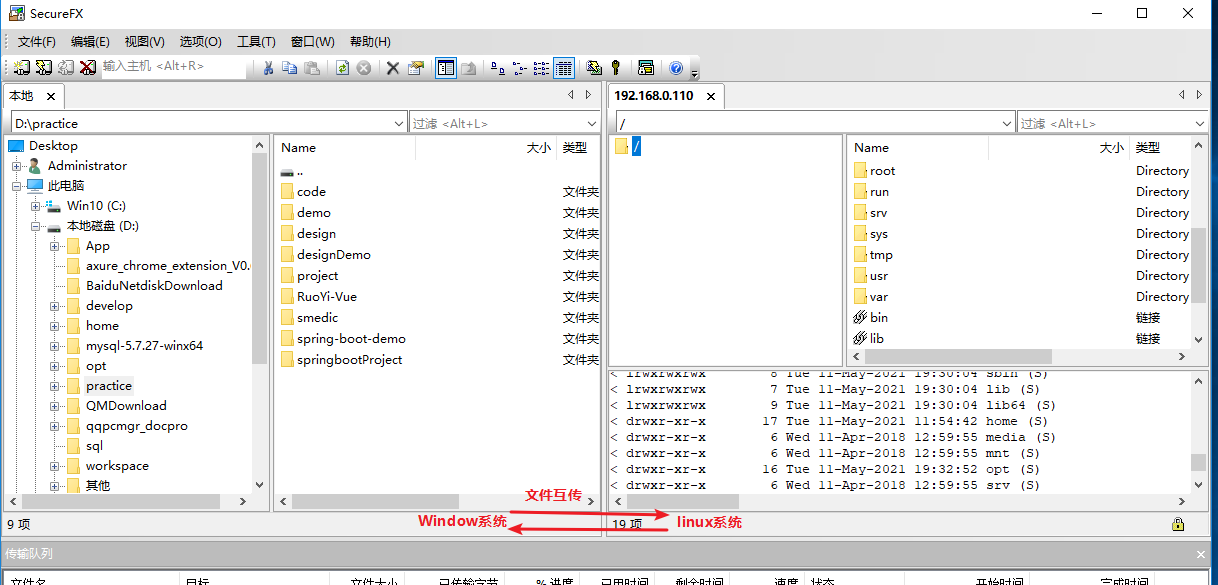Click the gray Stop transfer icon
Image resolution: width=1218 pixels, height=585 pixels.
[x=364, y=68]
